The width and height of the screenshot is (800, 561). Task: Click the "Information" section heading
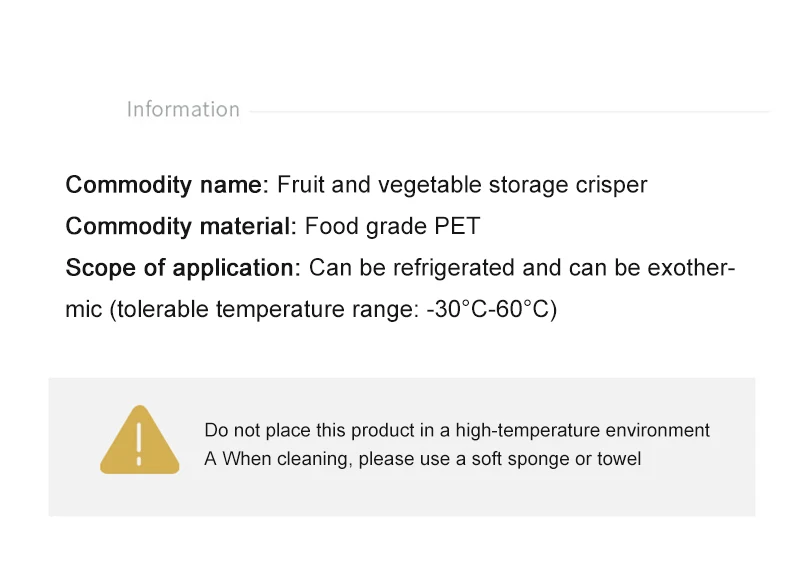[183, 110]
